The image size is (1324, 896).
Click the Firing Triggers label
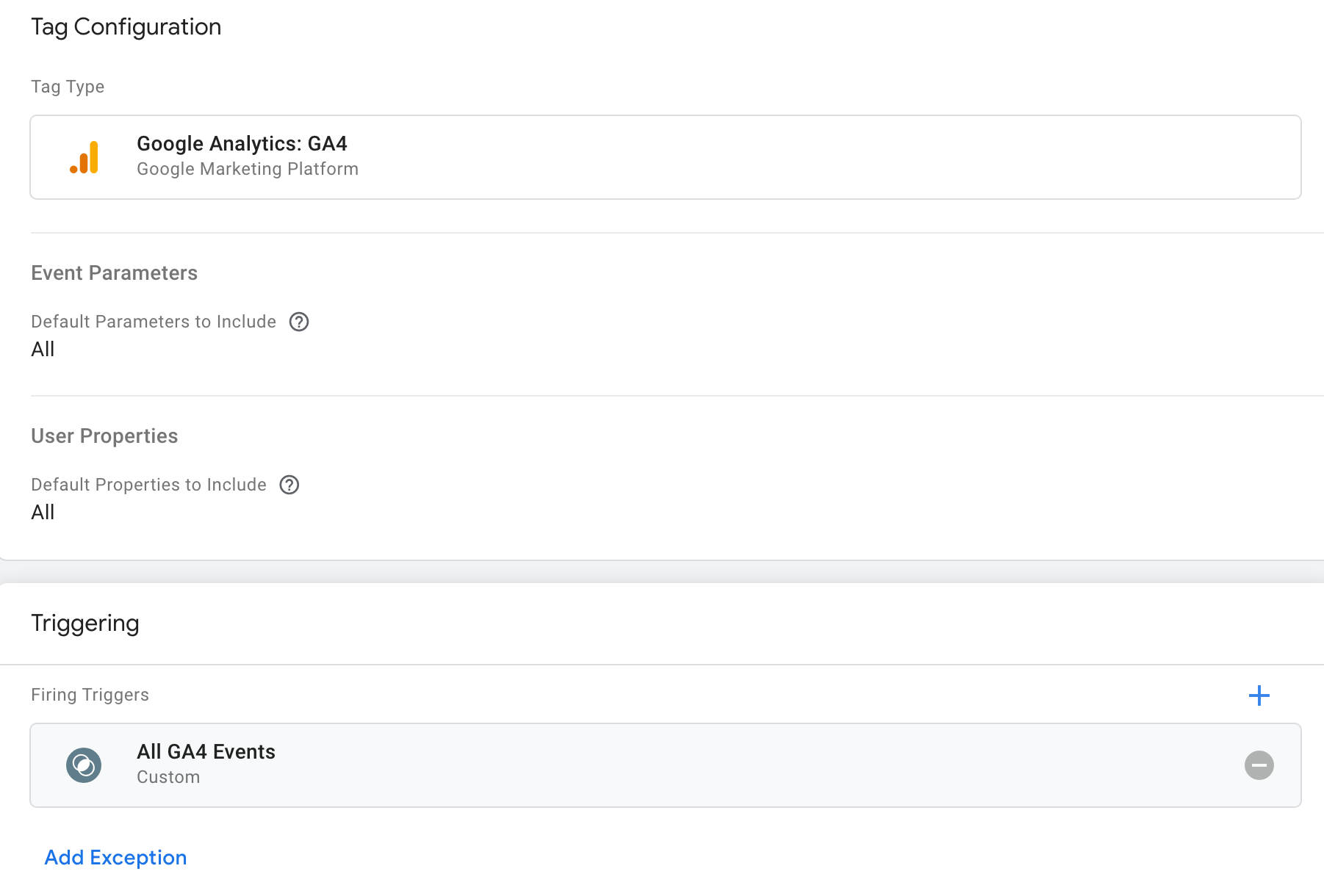click(90, 695)
